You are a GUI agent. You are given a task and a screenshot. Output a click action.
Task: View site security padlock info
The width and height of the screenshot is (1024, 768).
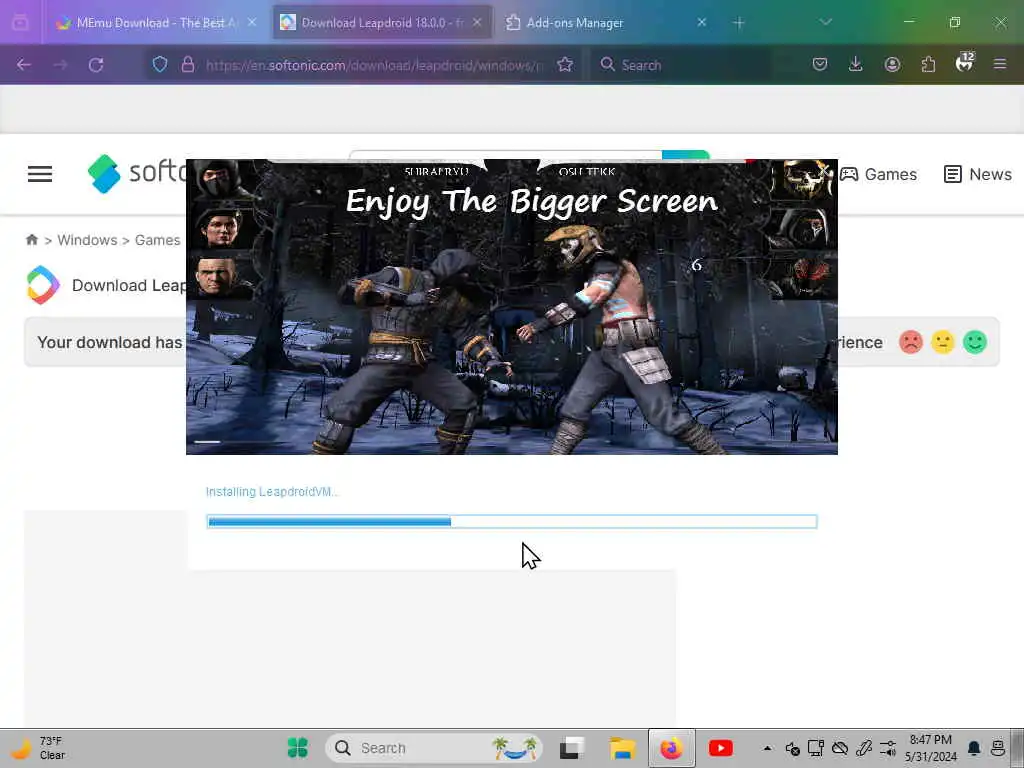[x=188, y=65]
